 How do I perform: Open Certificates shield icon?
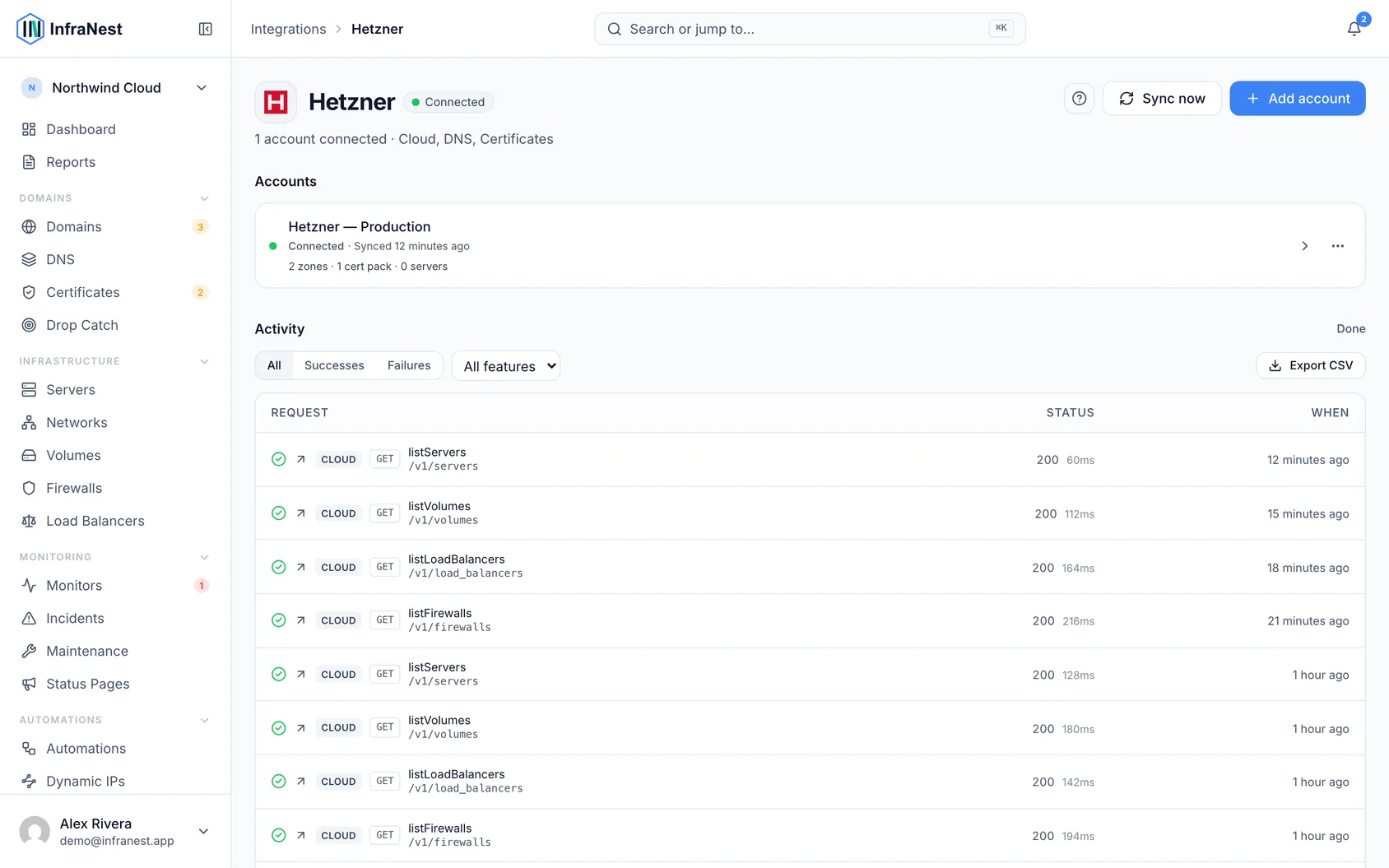coord(29,292)
